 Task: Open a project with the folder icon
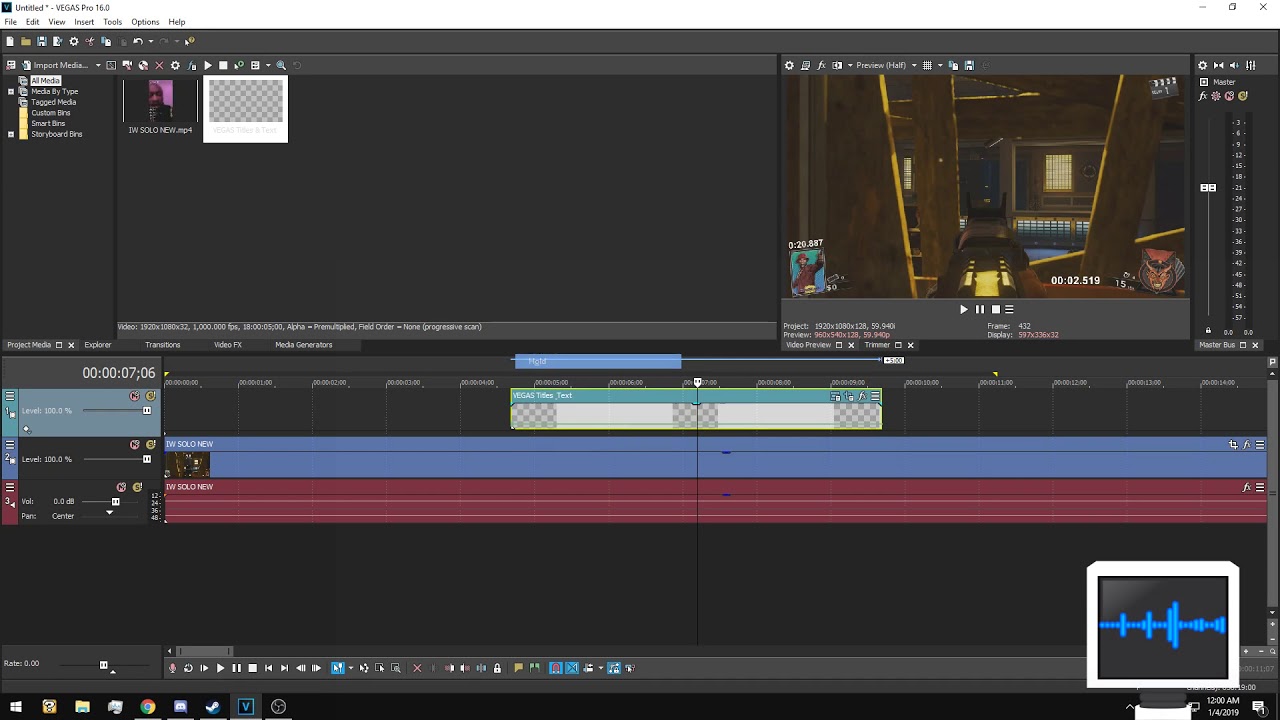[26, 41]
